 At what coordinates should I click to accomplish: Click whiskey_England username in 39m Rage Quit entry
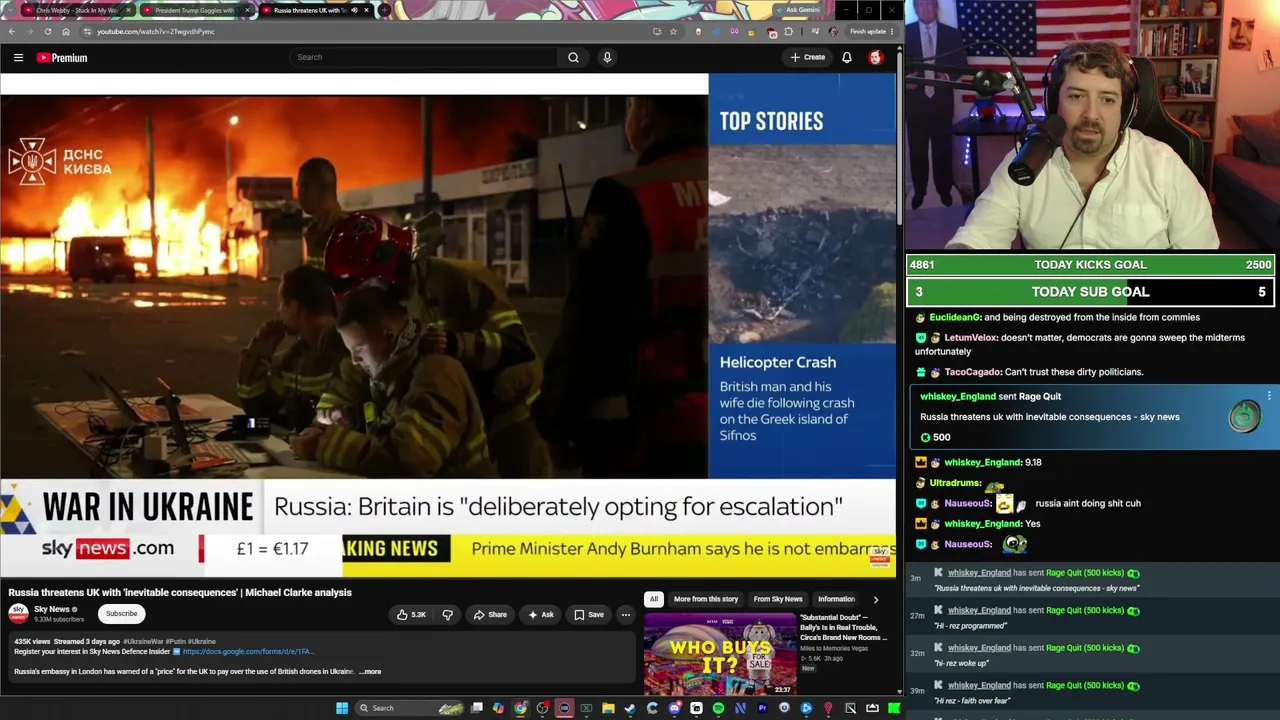[x=979, y=686]
